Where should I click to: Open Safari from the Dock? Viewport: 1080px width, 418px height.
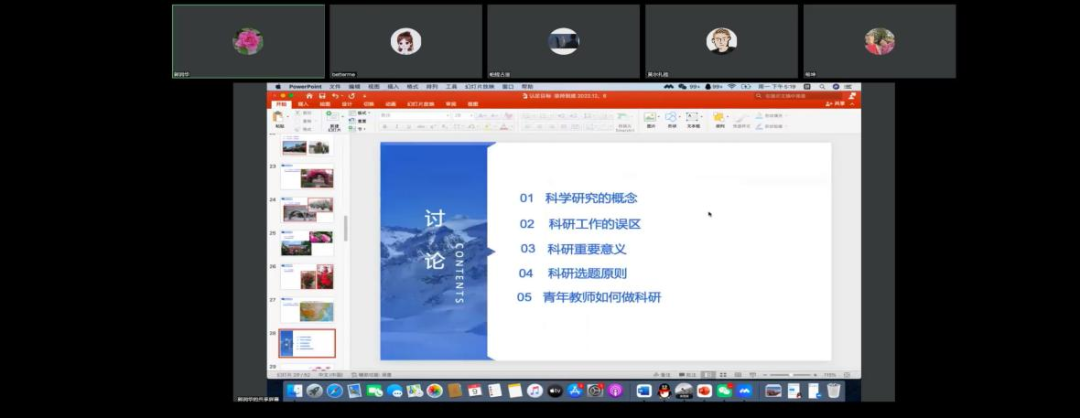335,391
